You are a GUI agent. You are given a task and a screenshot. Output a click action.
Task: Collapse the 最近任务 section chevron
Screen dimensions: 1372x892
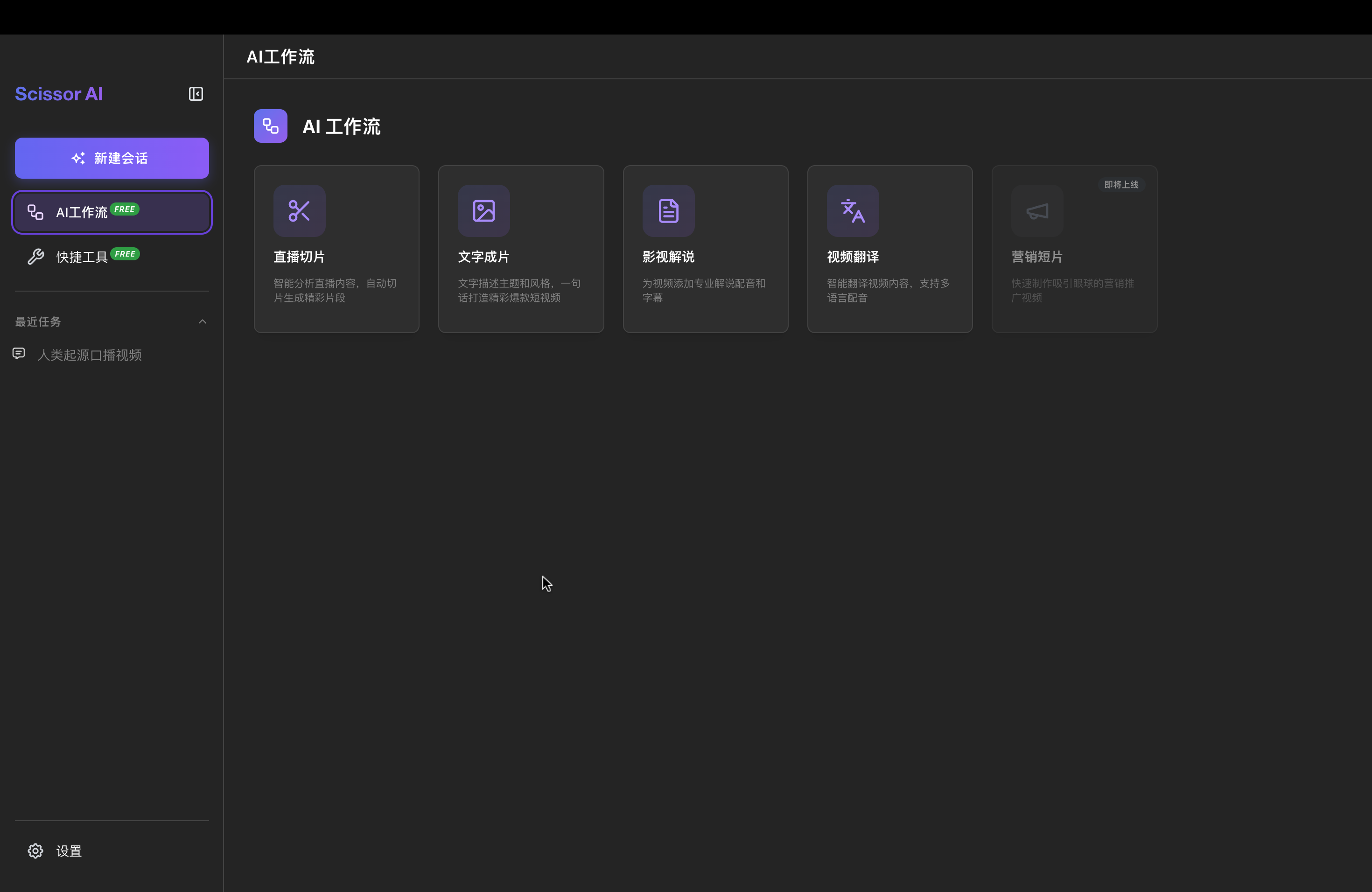[203, 321]
